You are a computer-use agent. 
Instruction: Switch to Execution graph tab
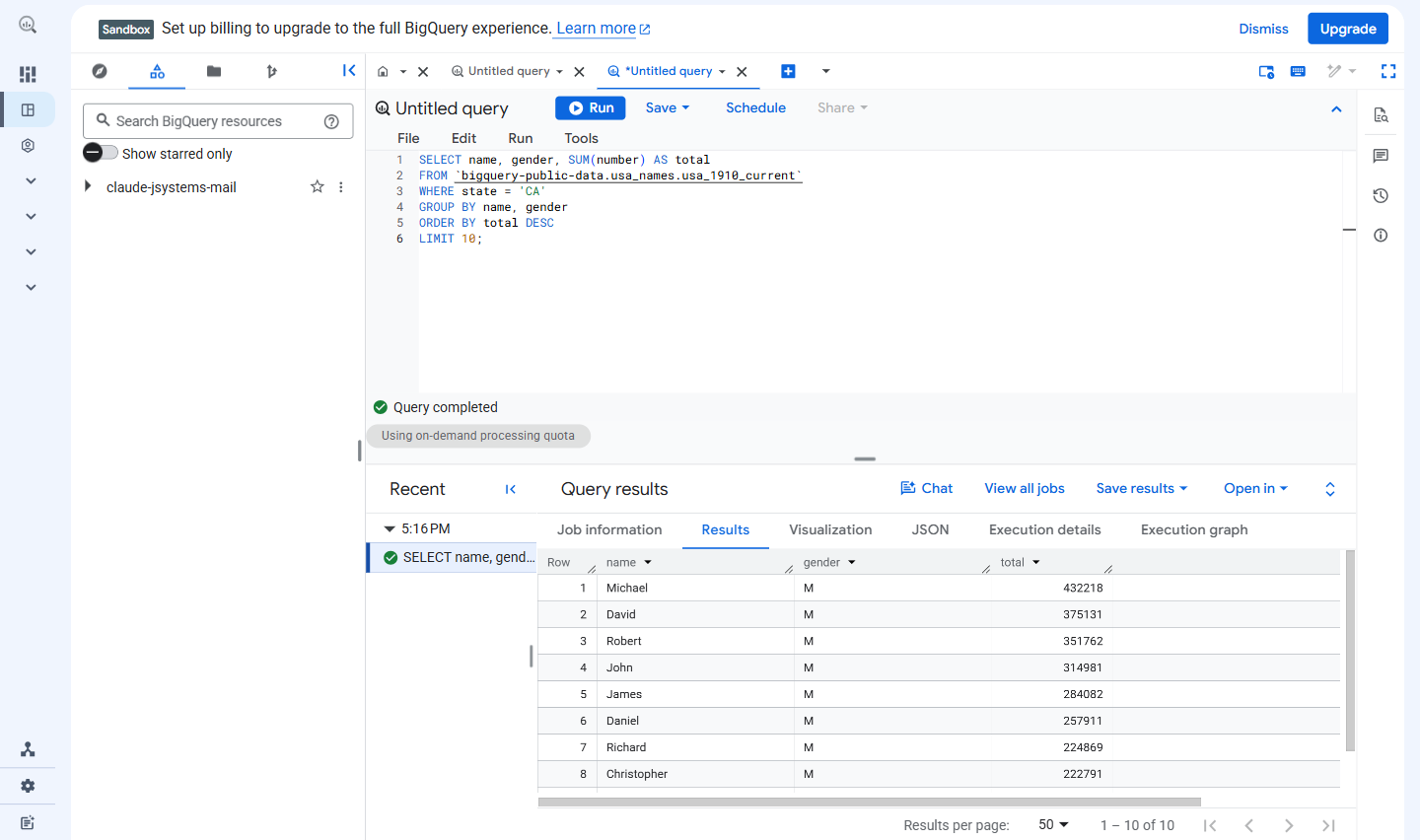[x=1194, y=529]
